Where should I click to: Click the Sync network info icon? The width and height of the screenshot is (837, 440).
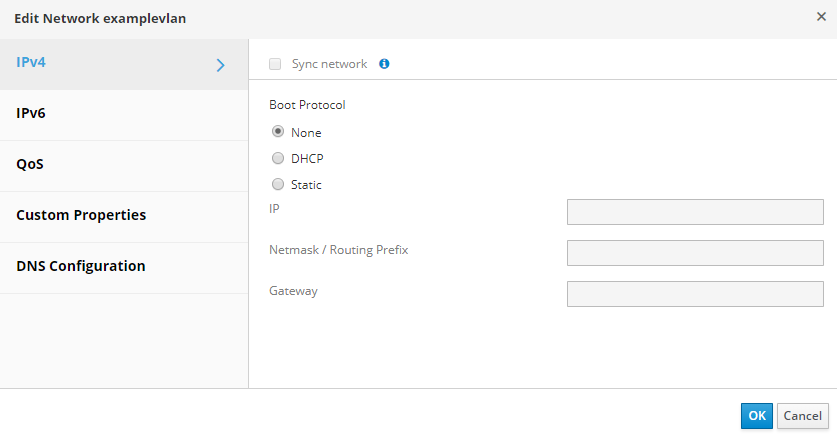[384, 64]
